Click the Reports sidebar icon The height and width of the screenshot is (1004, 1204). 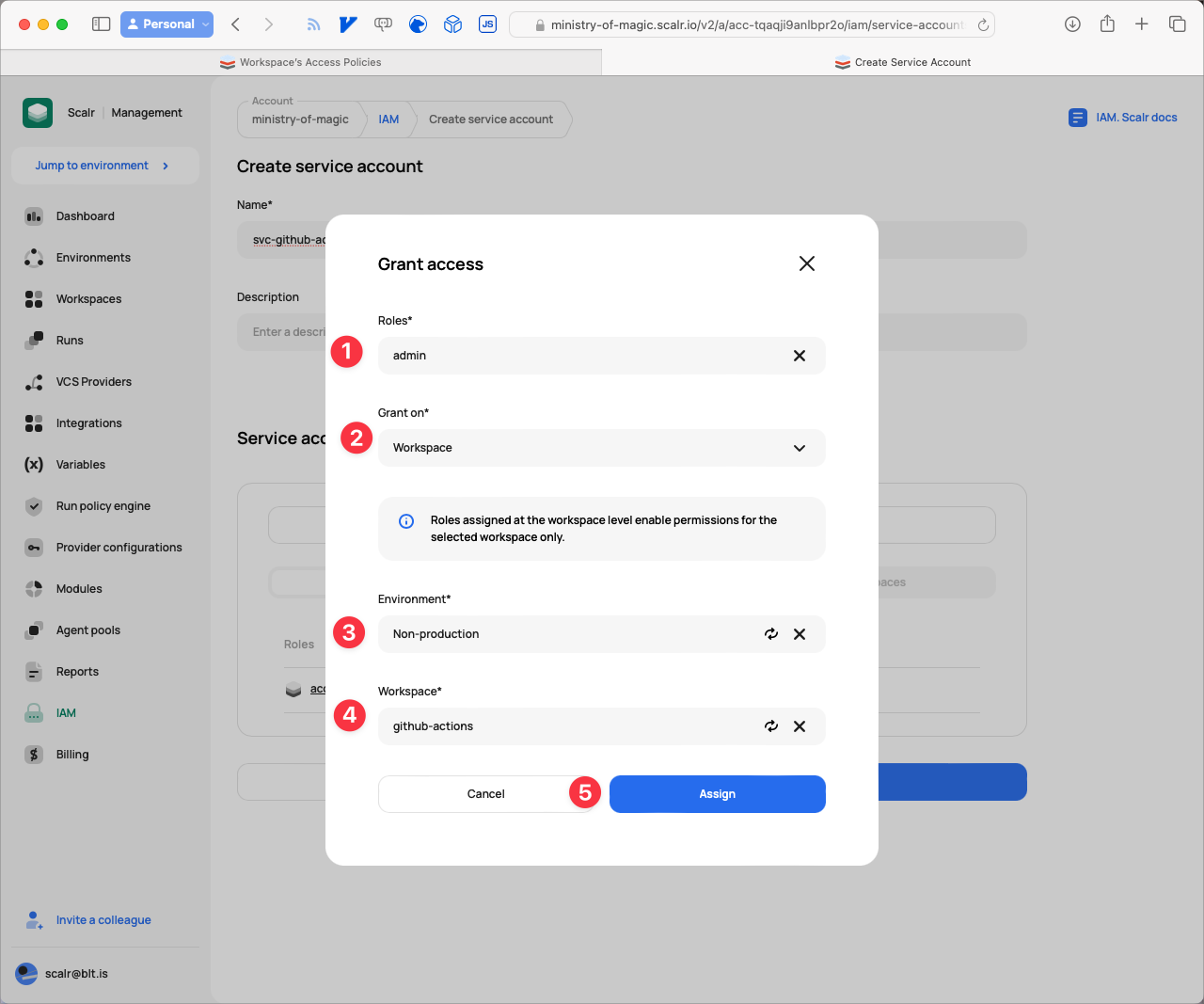(34, 672)
